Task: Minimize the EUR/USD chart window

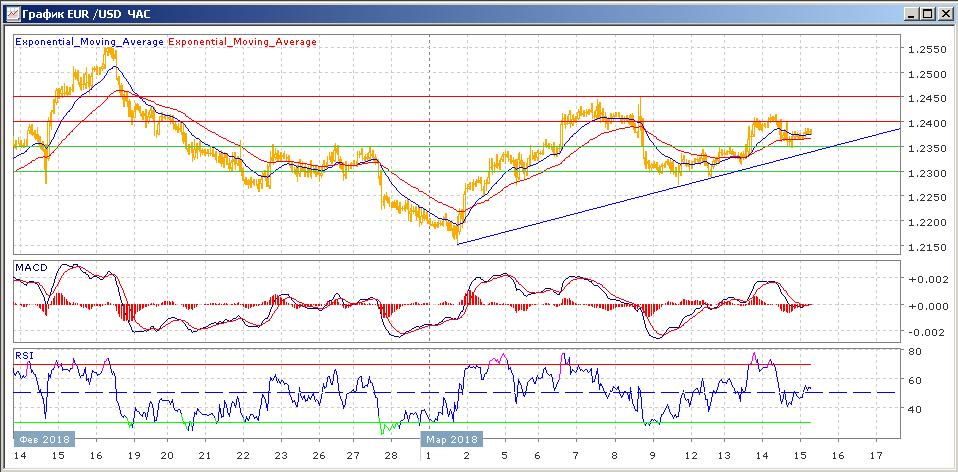Action: [910, 13]
